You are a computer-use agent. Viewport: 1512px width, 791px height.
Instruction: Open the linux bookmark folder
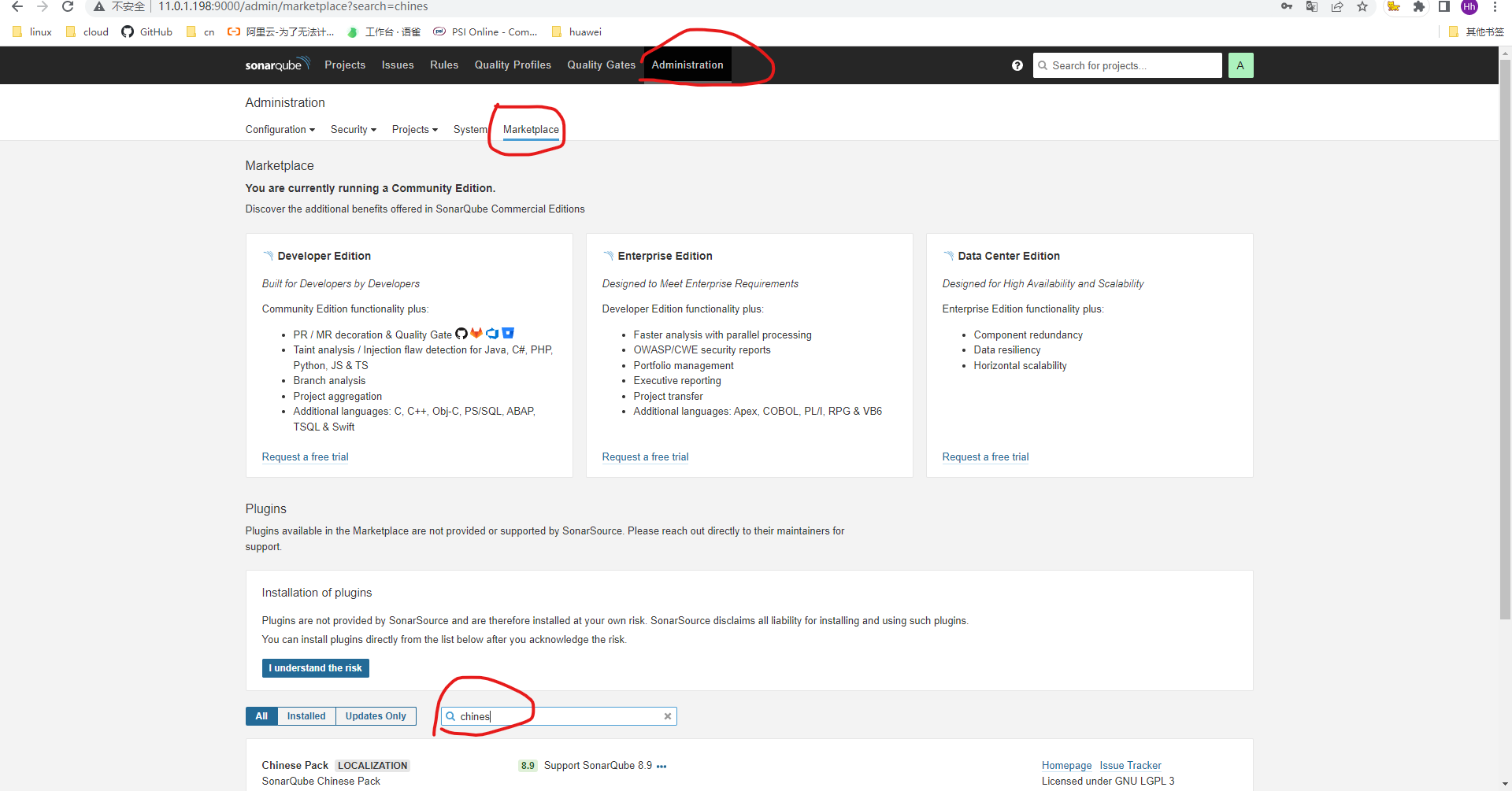[x=32, y=31]
